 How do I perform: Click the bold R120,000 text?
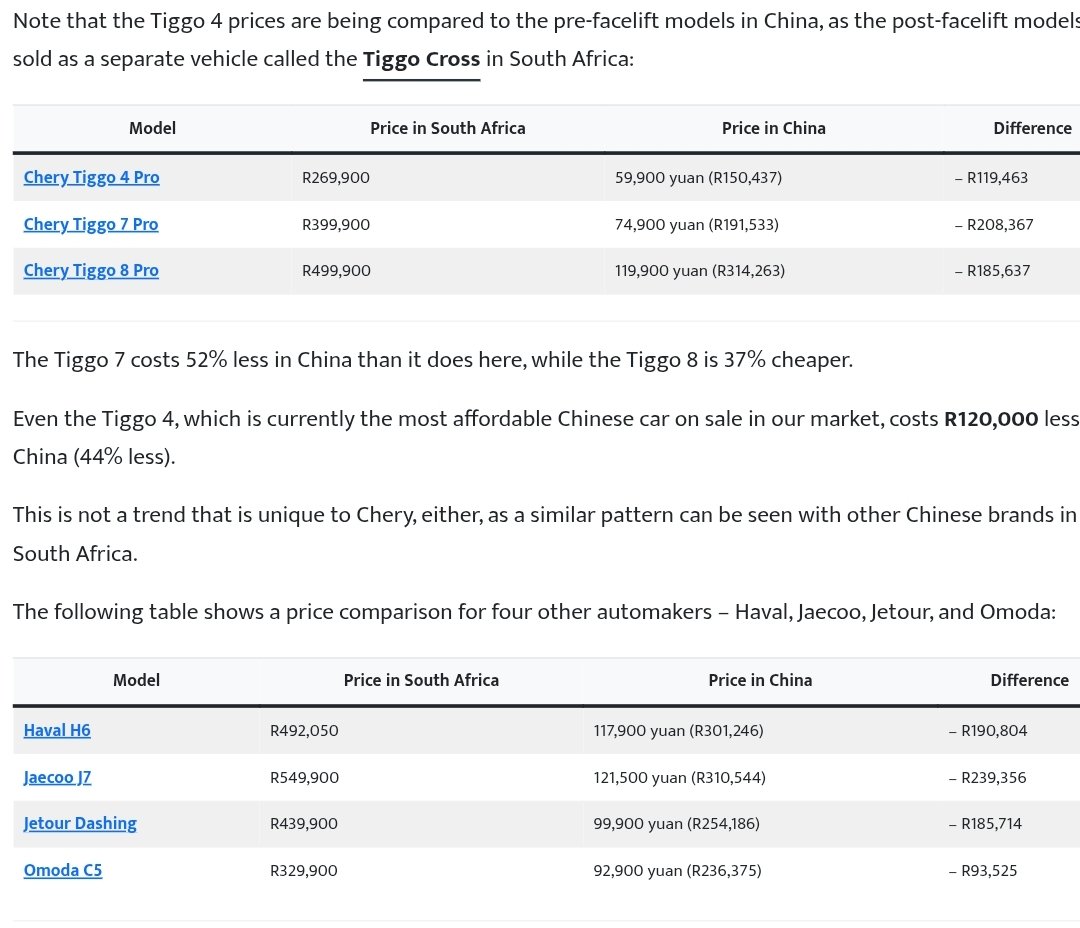coord(990,419)
